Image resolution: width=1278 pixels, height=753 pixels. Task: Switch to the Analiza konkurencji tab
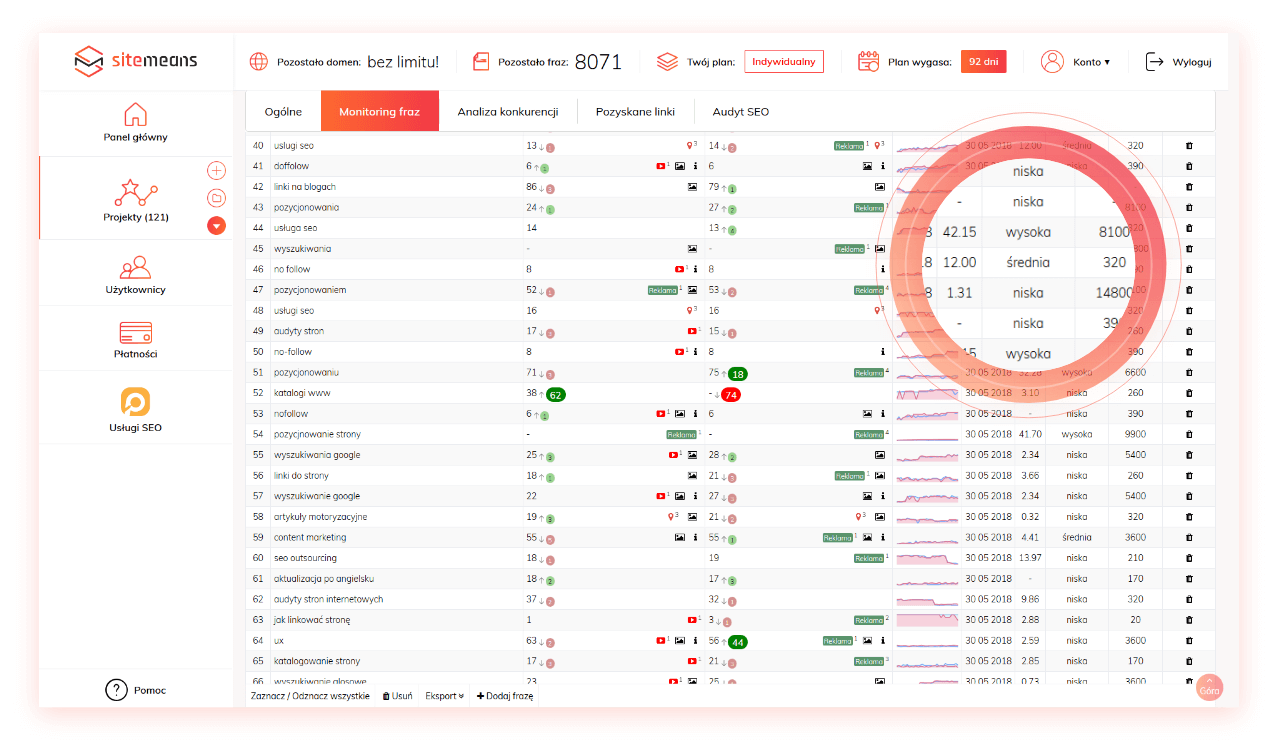pos(507,112)
